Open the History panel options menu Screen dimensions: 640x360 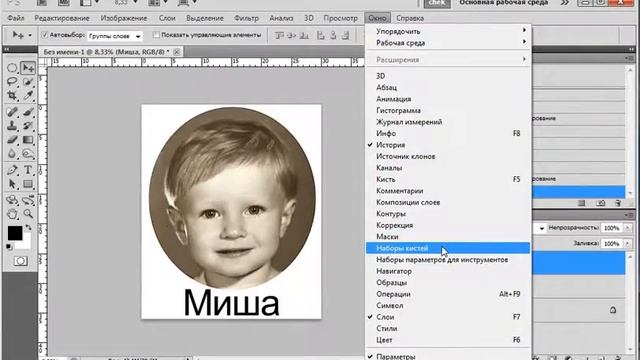(x=628, y=58)
